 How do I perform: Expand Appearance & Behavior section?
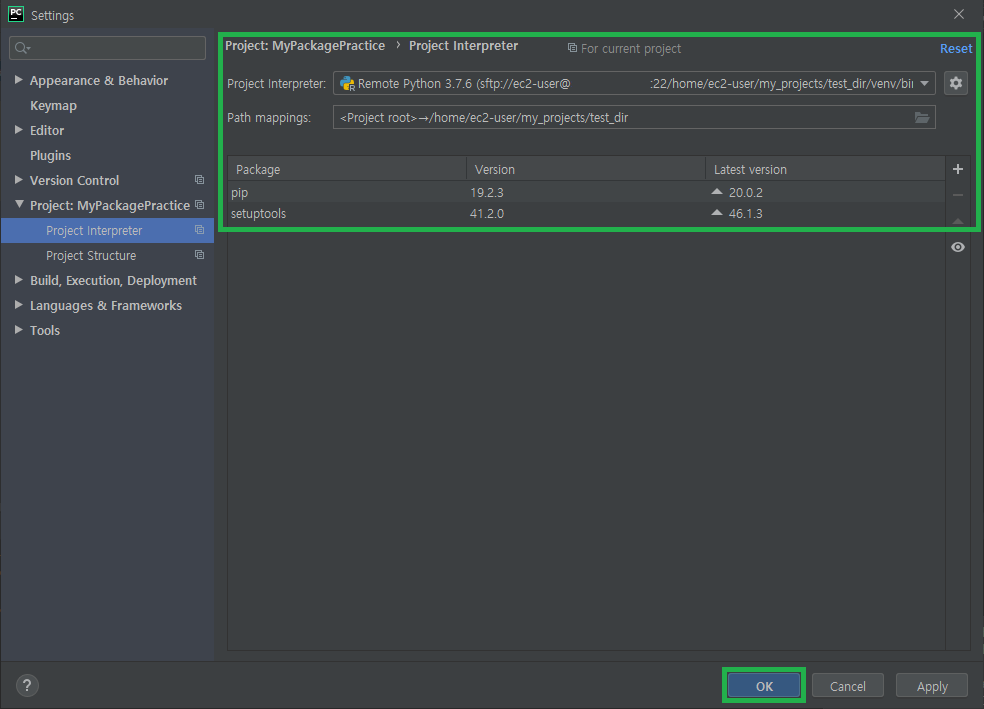pyautogui.click(x=19, y=80)
